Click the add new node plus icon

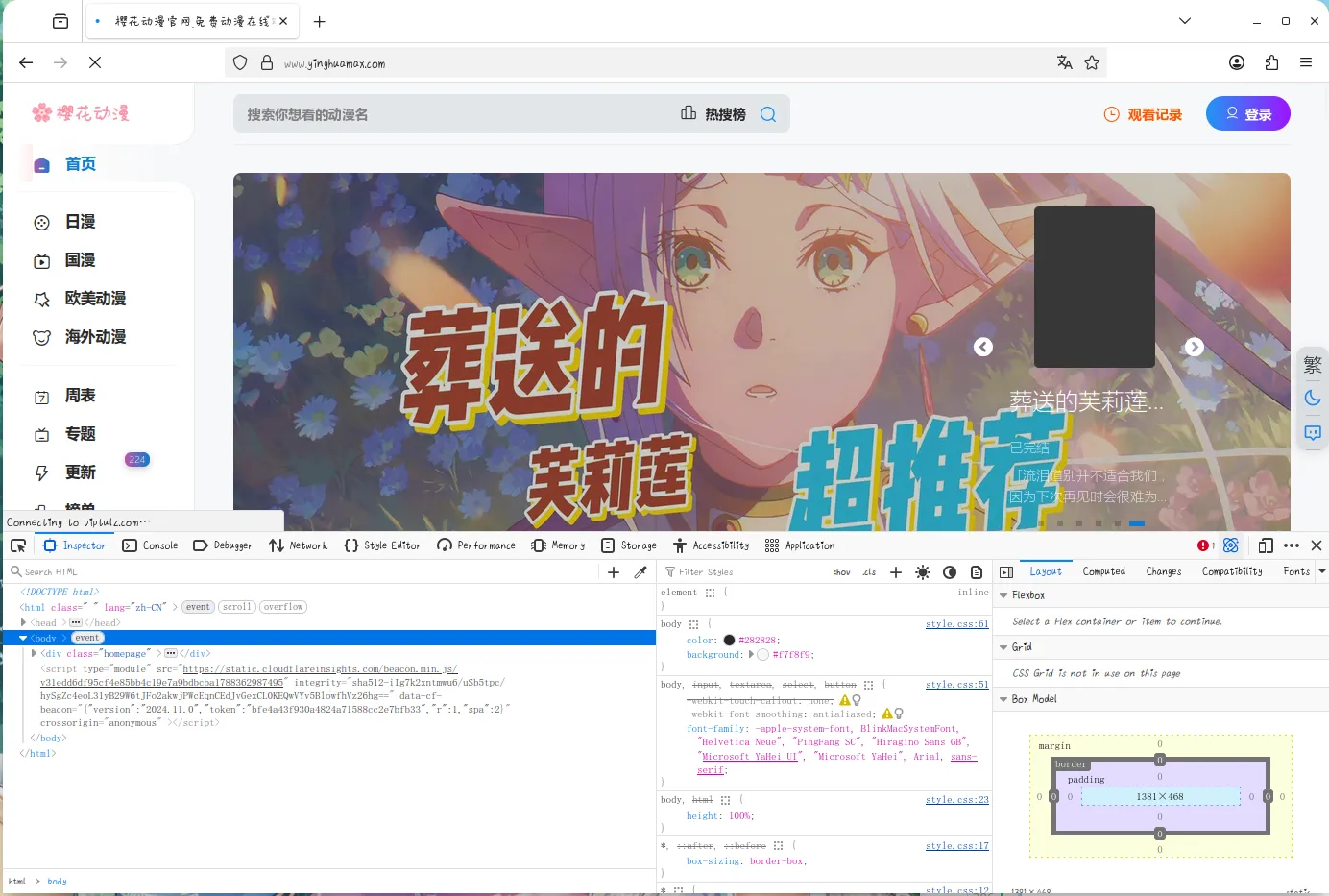pos(614,571)
